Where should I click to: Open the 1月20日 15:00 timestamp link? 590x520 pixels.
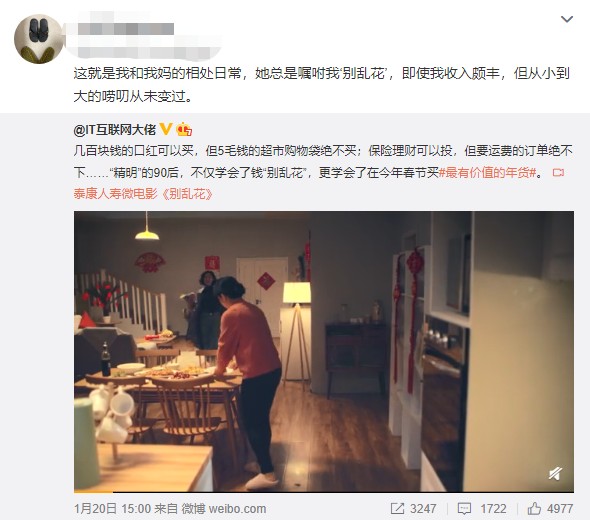pos(113,509)
